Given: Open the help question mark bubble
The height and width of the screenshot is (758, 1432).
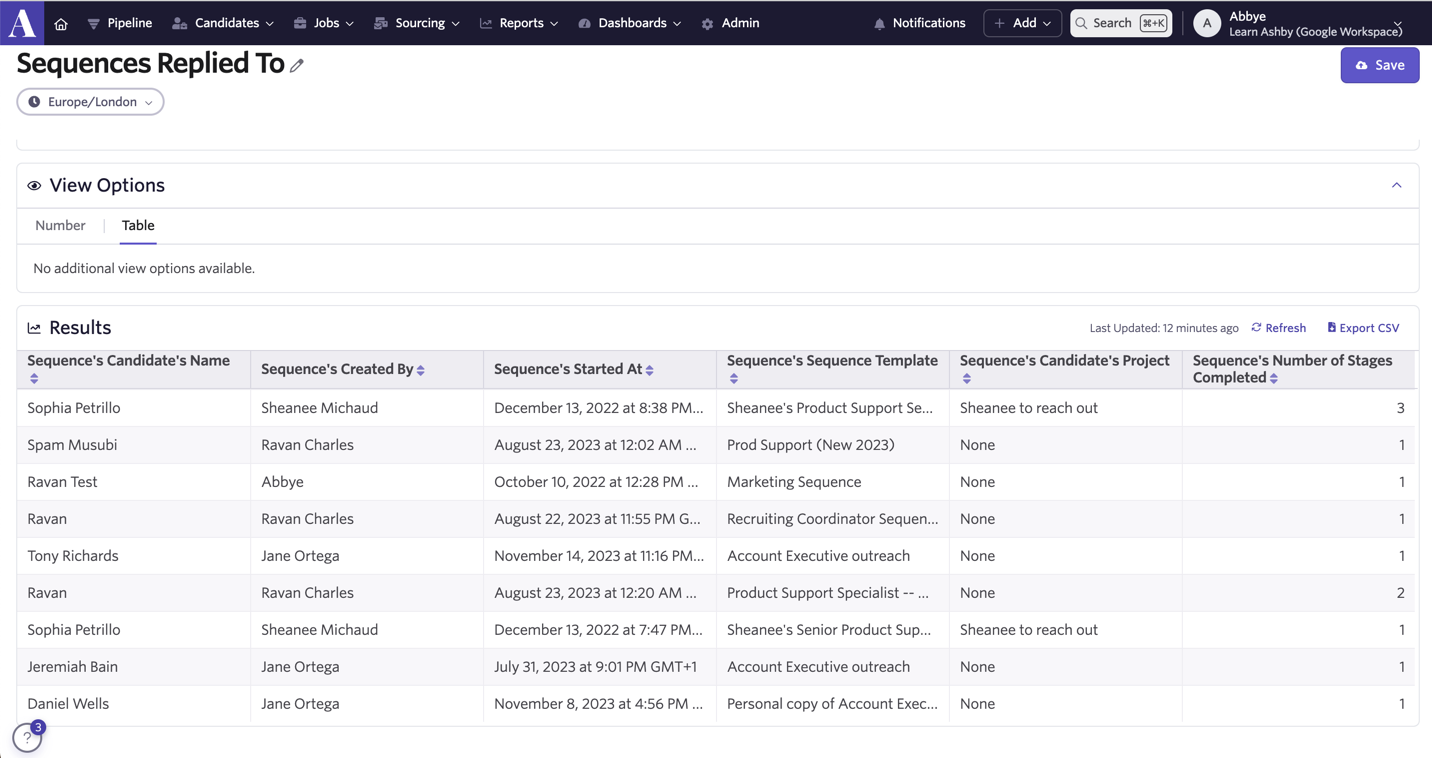Looking at the screenshot, I should tap(27, 738).
